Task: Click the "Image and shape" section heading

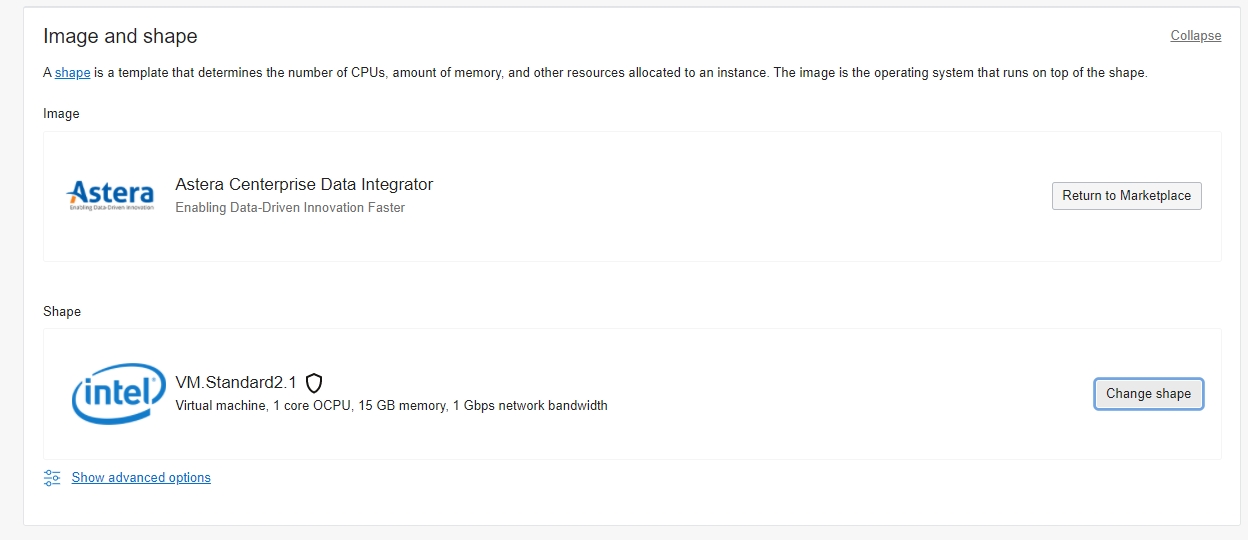Action: (x=120, y=36)
